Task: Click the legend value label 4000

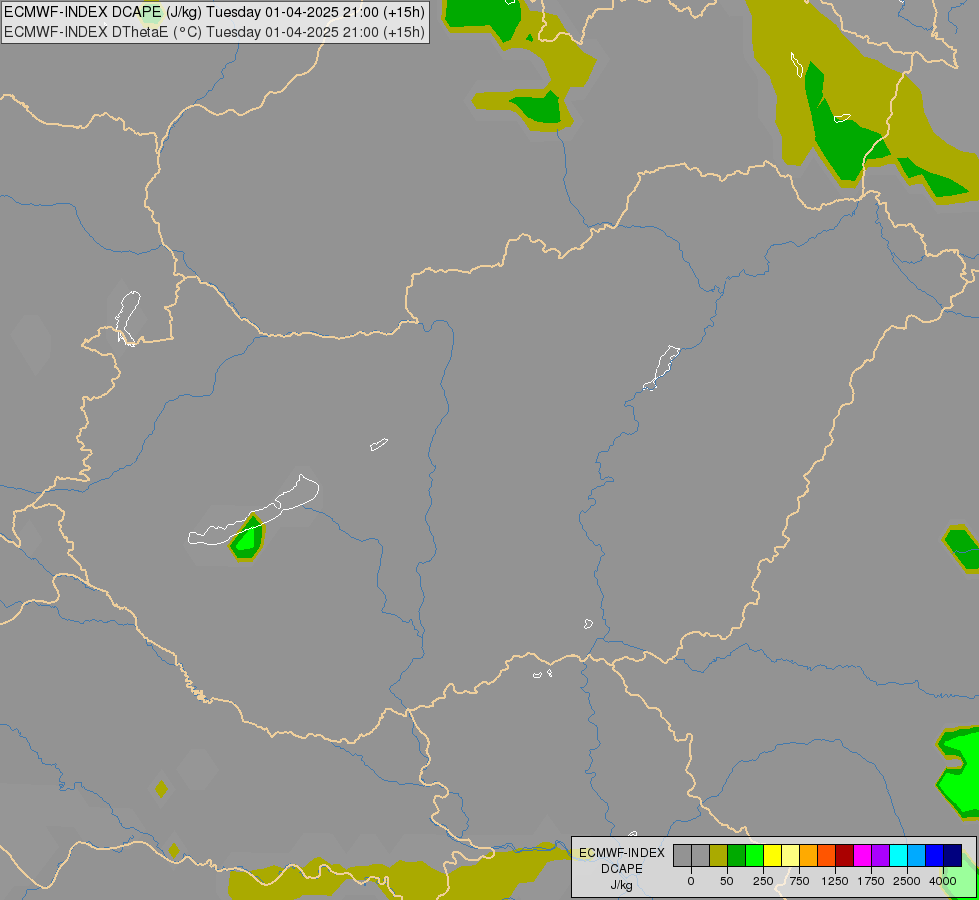Action: click(x=943, y=881)
